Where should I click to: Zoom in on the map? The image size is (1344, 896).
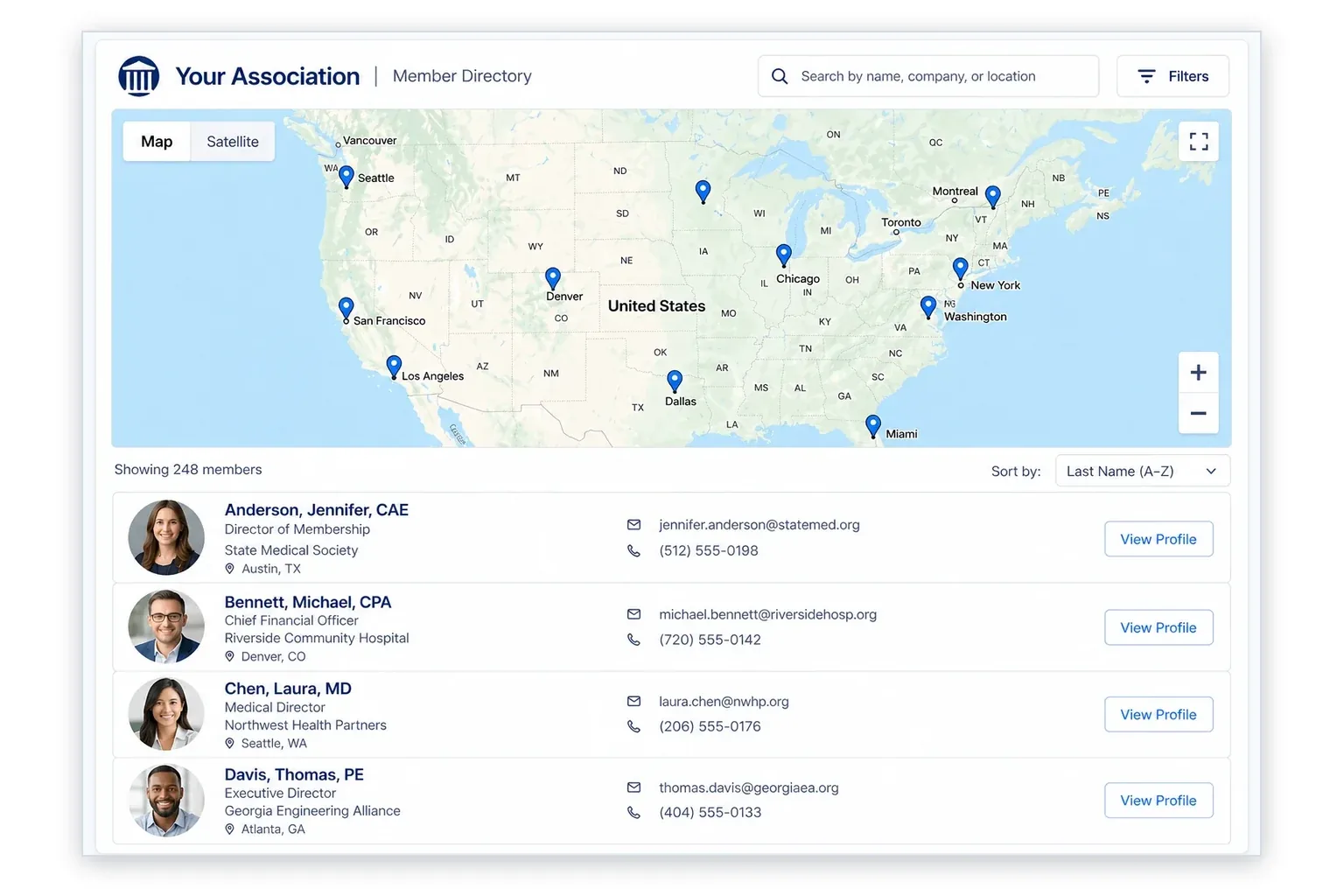pos(1199,373)
